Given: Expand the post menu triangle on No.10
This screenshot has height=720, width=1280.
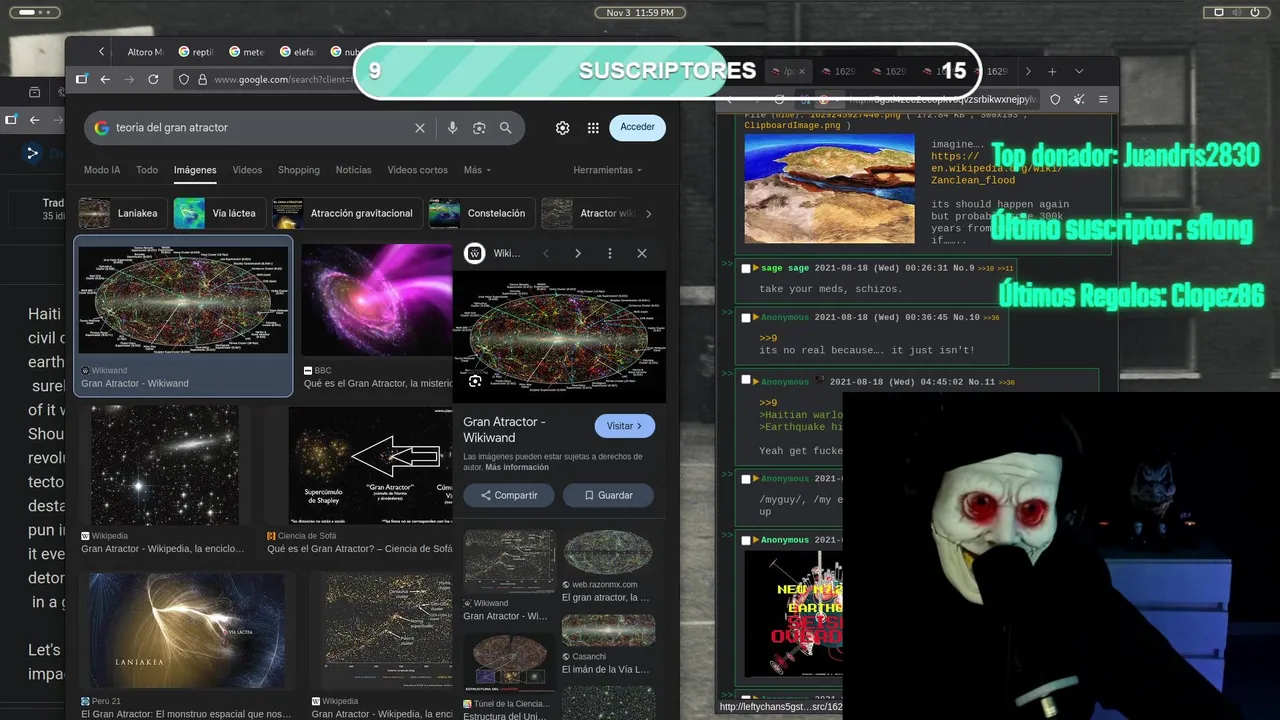Looking at the screenshot, I should [756, 318].
